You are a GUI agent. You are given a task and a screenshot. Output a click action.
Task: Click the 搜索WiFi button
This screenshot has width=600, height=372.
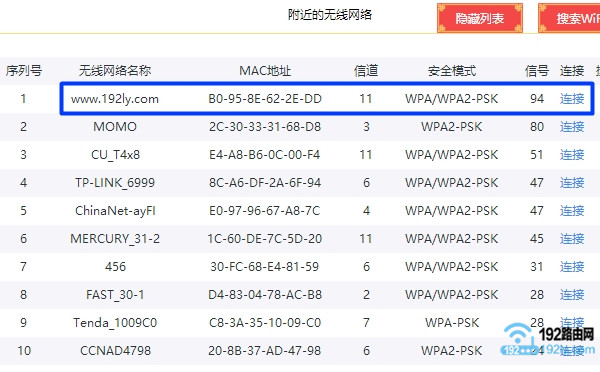569,18
